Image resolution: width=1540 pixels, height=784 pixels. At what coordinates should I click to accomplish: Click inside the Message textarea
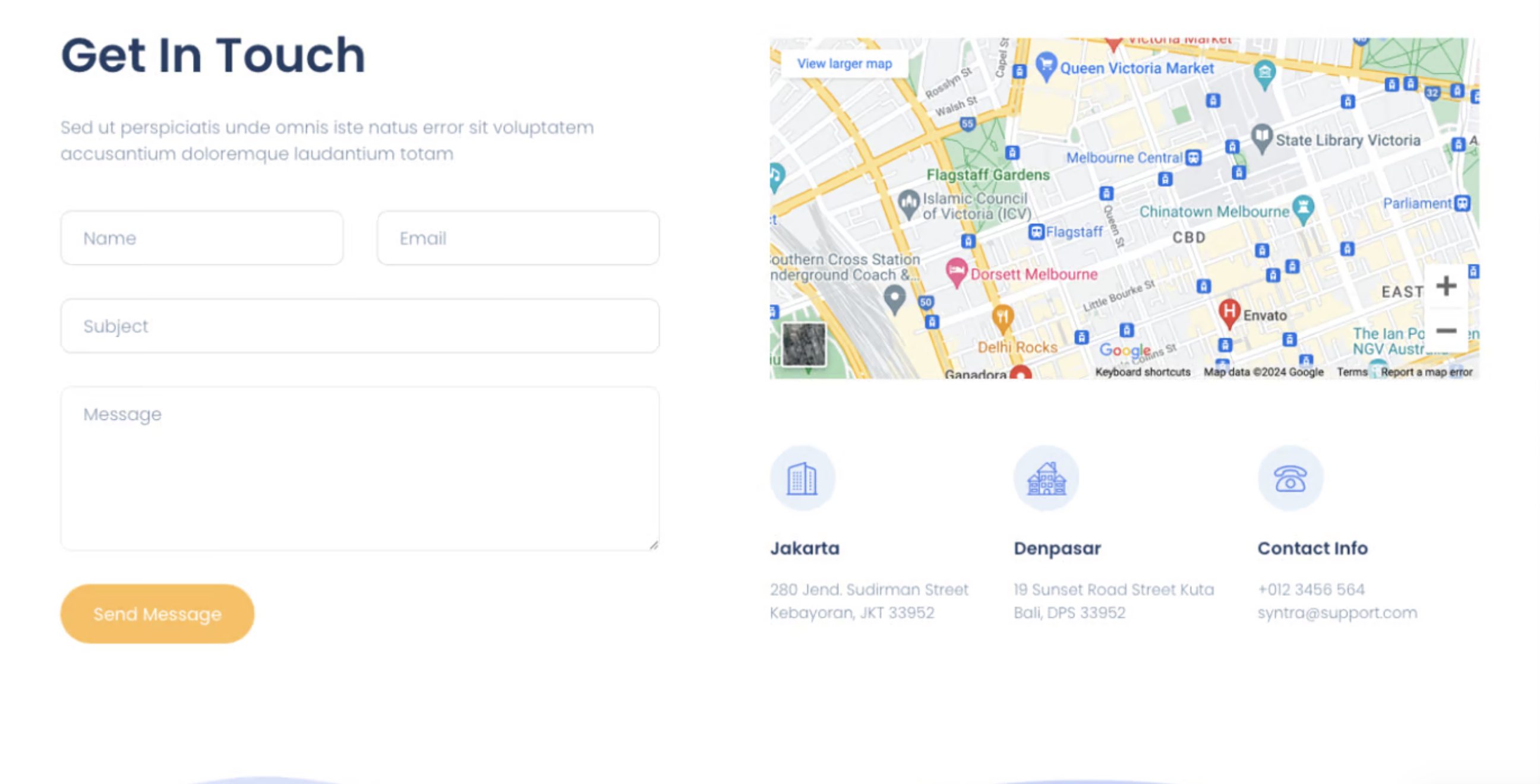(360, 468)
